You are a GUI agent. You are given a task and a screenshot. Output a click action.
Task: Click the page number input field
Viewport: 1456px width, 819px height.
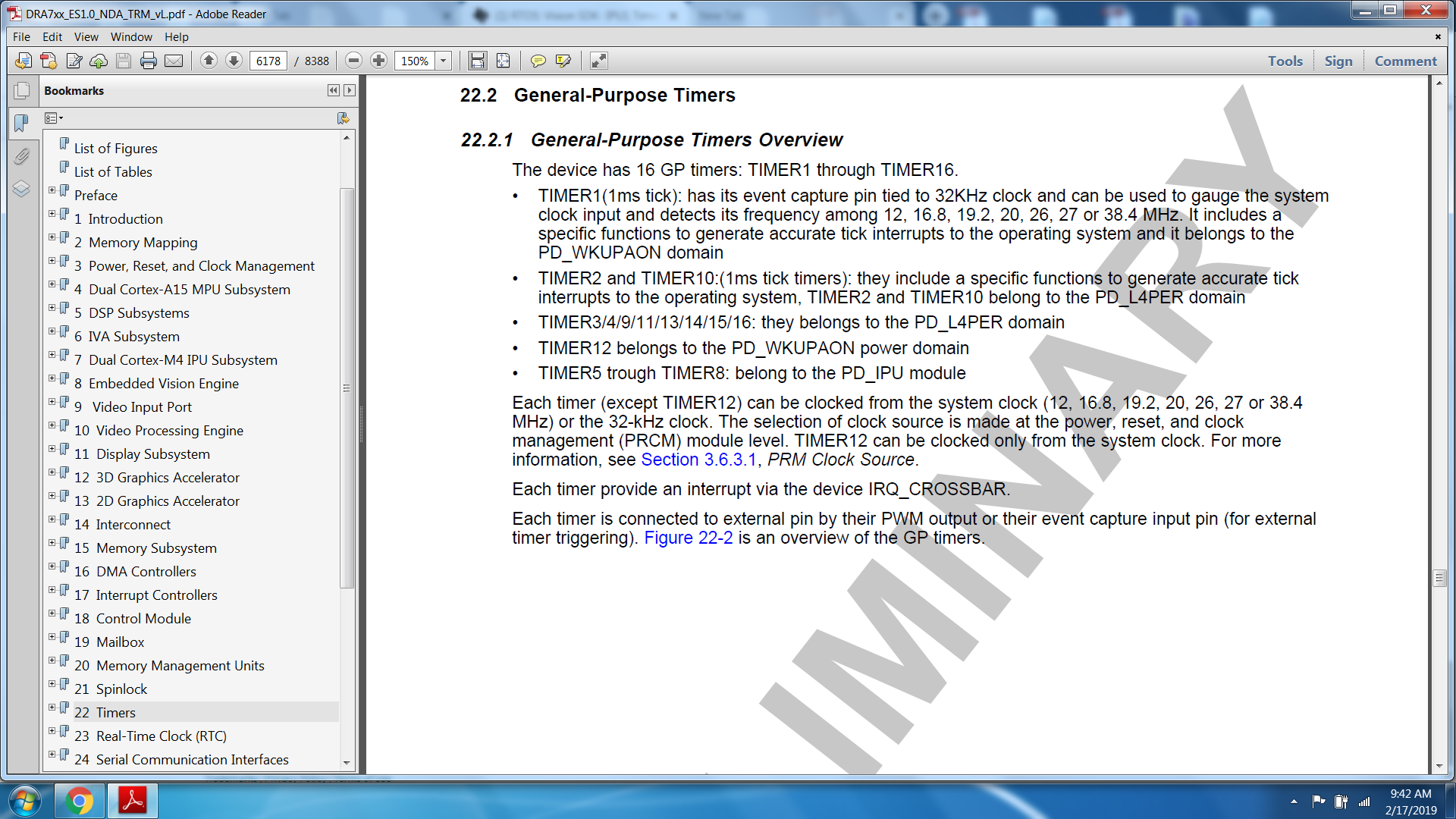coord(268,61)
